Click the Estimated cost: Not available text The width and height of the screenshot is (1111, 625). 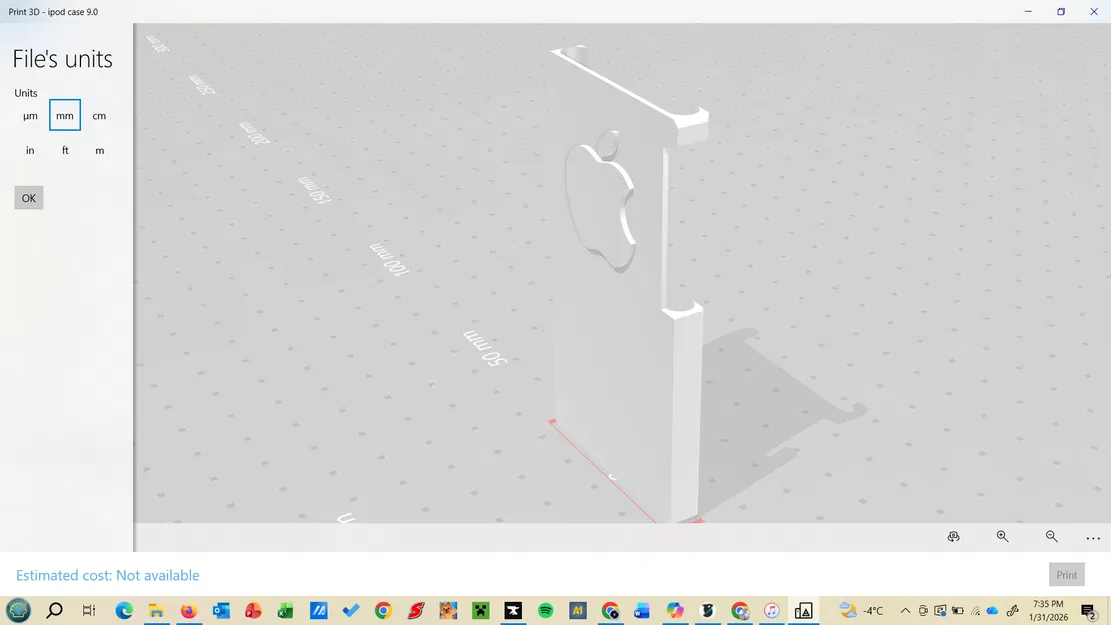coord(108,575)
